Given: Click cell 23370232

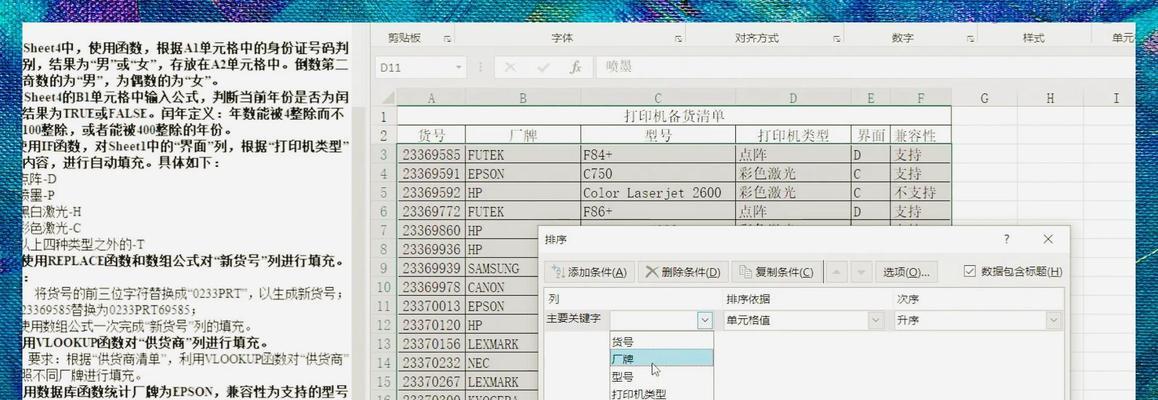Looking at the screenshot, I should click(431, 362).
